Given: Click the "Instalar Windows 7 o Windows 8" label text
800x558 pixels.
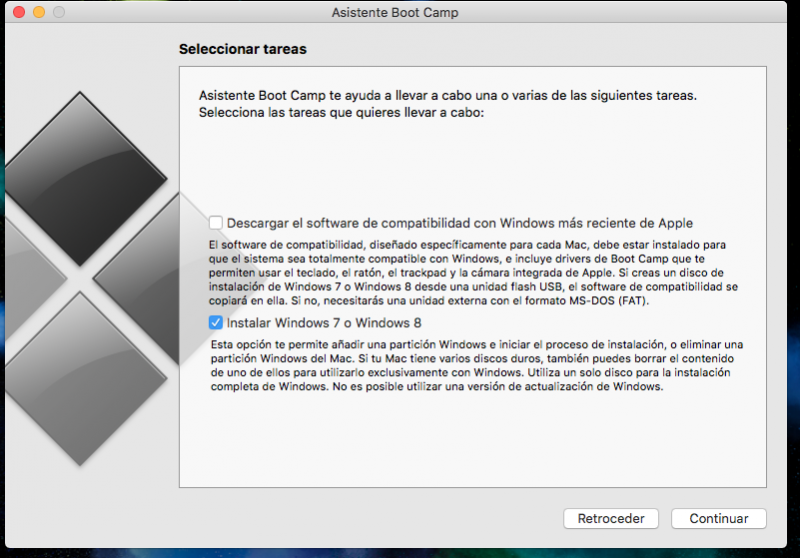Looking at the screenshot, I should pyautogui.click(x=323, y=323).
